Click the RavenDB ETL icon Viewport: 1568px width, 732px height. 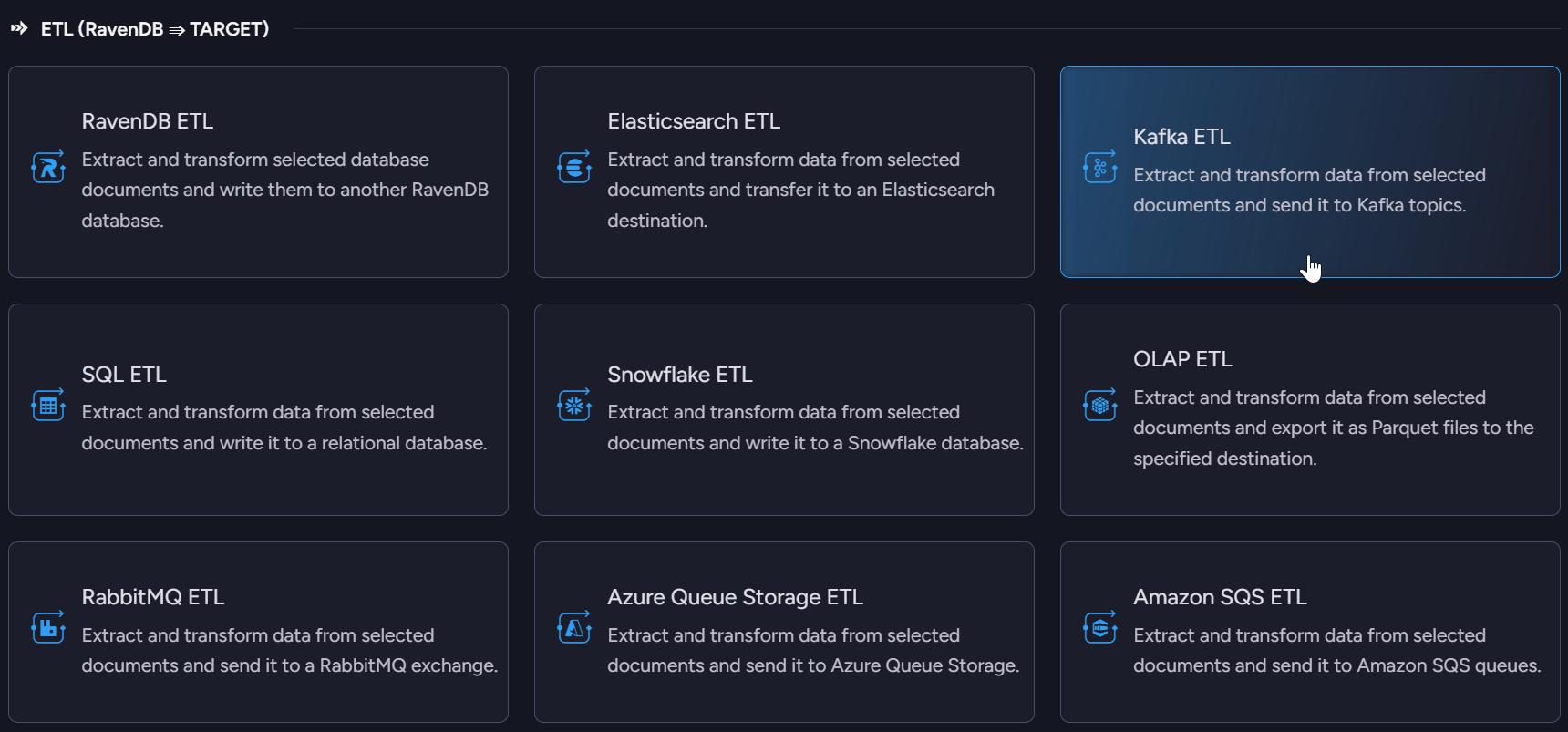pos(48,167)
